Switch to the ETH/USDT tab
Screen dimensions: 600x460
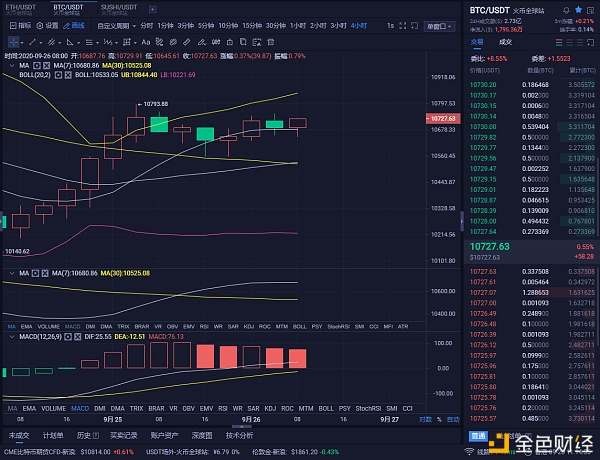coord(21,8)
